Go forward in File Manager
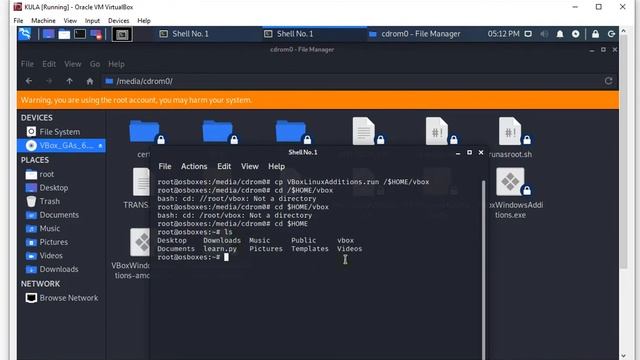The height and width of the screenshot is (360, 640). pos(49,81)
